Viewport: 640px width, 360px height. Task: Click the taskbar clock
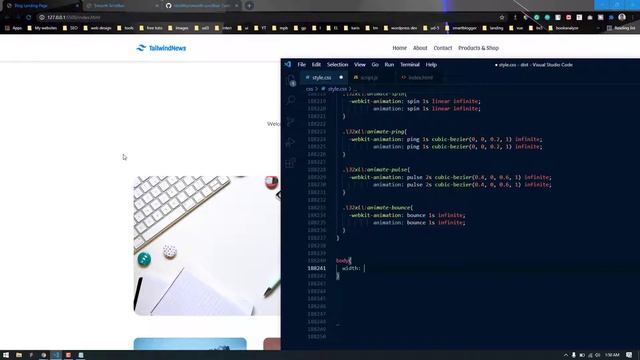(612, 355)
